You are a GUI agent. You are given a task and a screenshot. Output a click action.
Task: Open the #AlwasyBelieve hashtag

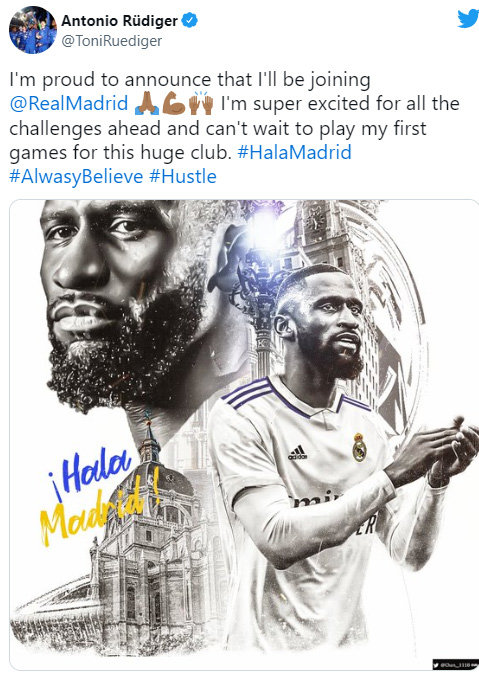(76, 177)
